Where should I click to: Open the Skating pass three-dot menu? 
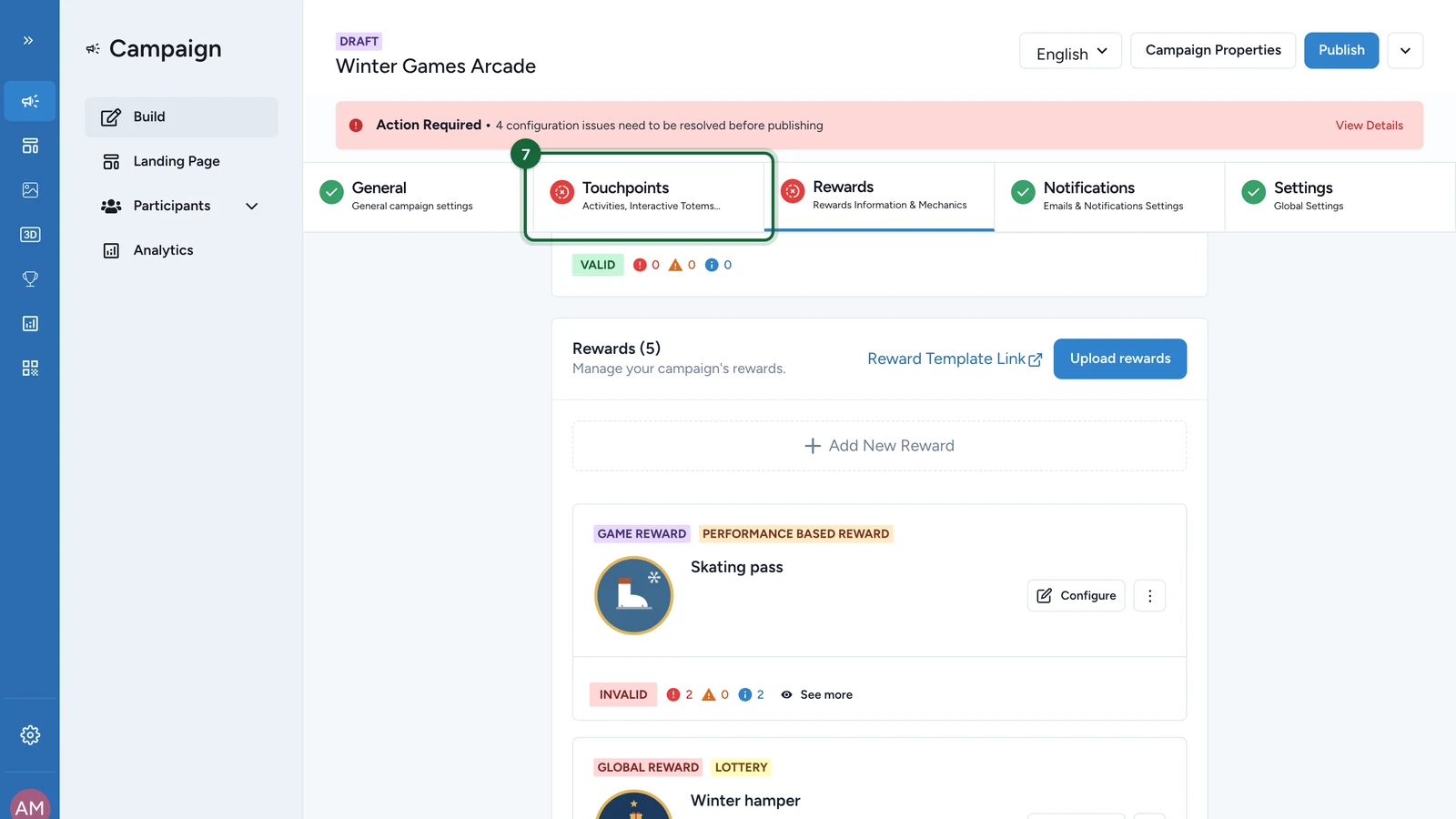[1149, 596]
